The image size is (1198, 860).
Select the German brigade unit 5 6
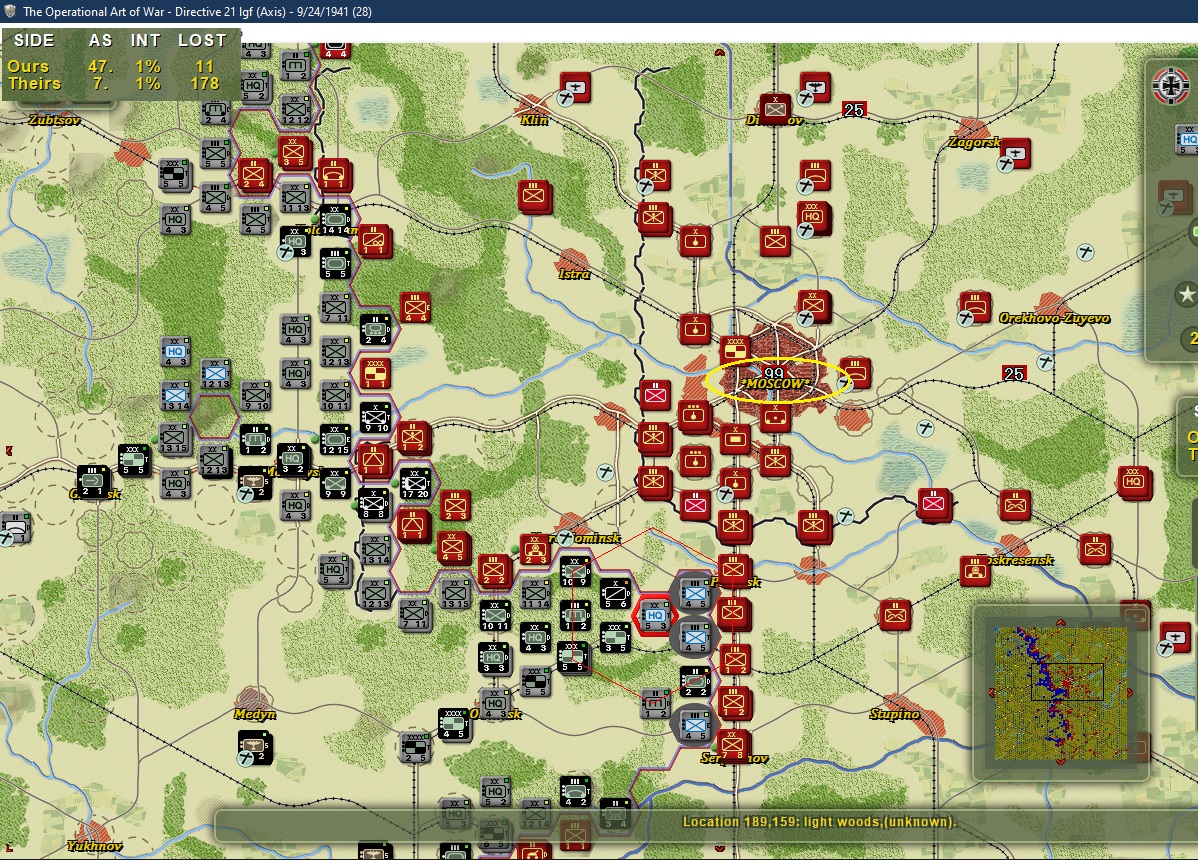615,593
